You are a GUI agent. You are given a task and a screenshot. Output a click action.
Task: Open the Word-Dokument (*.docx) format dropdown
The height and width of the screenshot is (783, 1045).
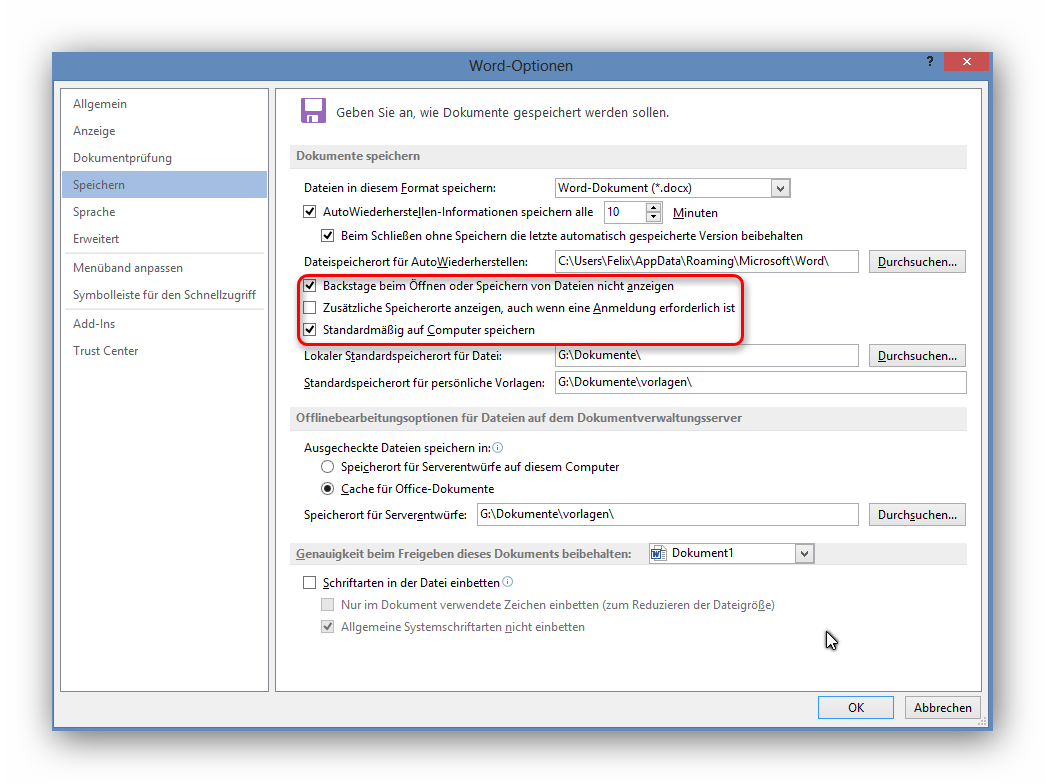780,188
